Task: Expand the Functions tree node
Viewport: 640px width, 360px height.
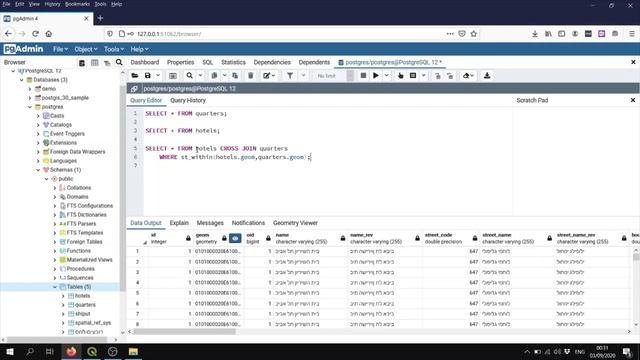Action: coord(55,251)
